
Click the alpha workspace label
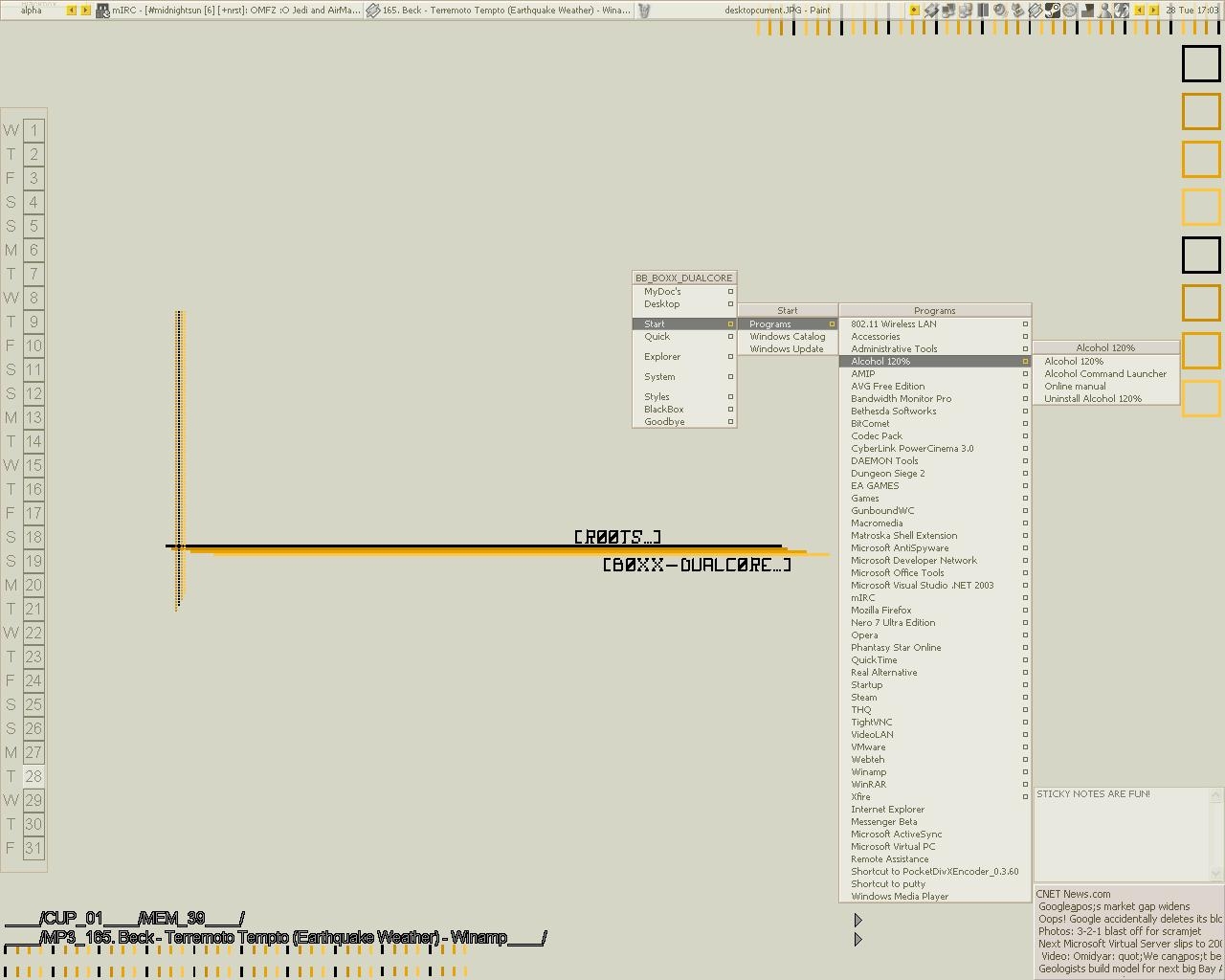pyautogui.click(x=32, y=11)
